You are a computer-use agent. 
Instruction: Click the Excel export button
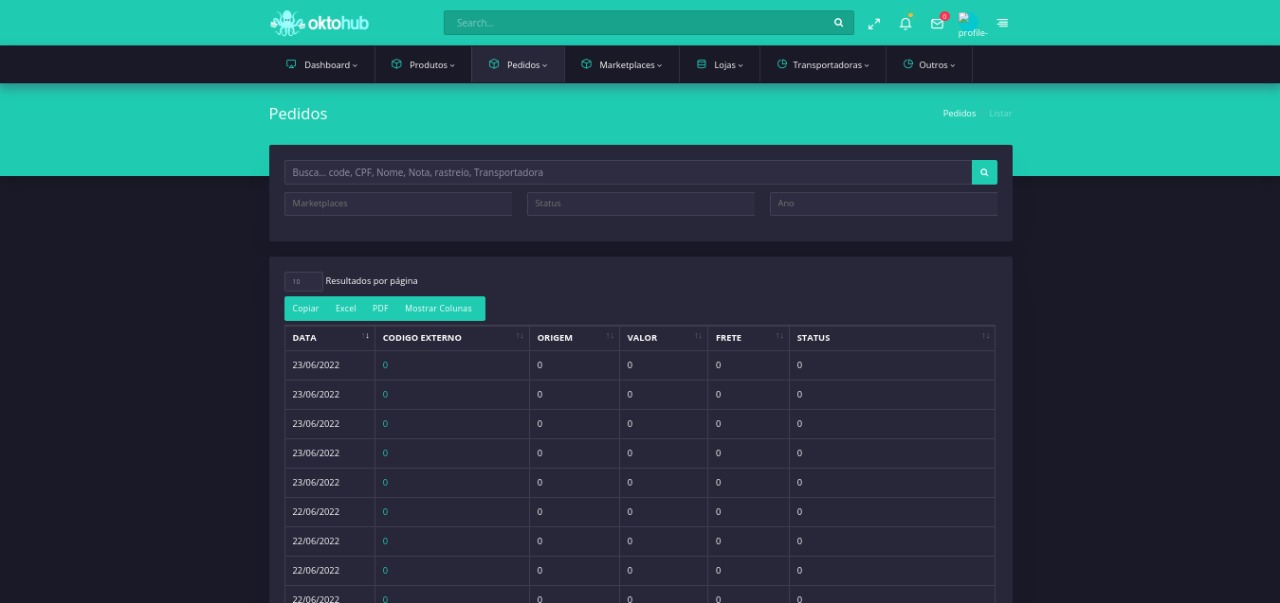click(x=345, y=309)
